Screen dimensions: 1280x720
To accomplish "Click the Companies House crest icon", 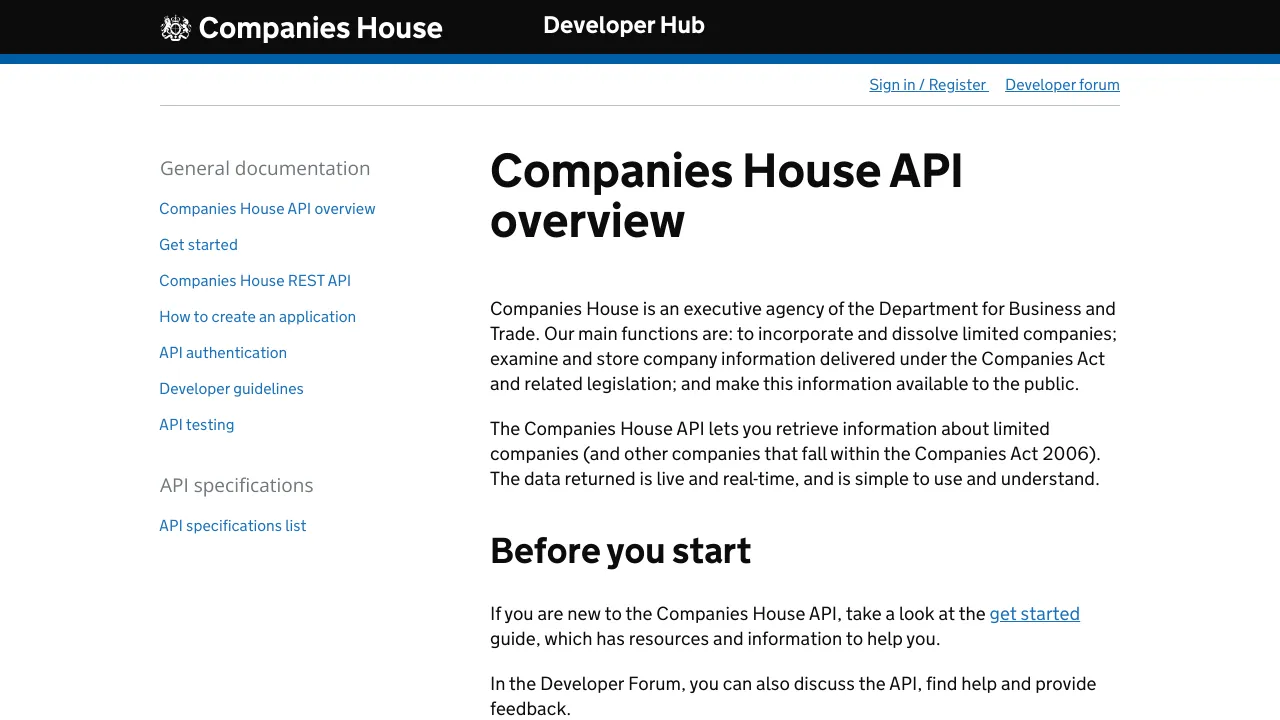I will tap(175, 28).
